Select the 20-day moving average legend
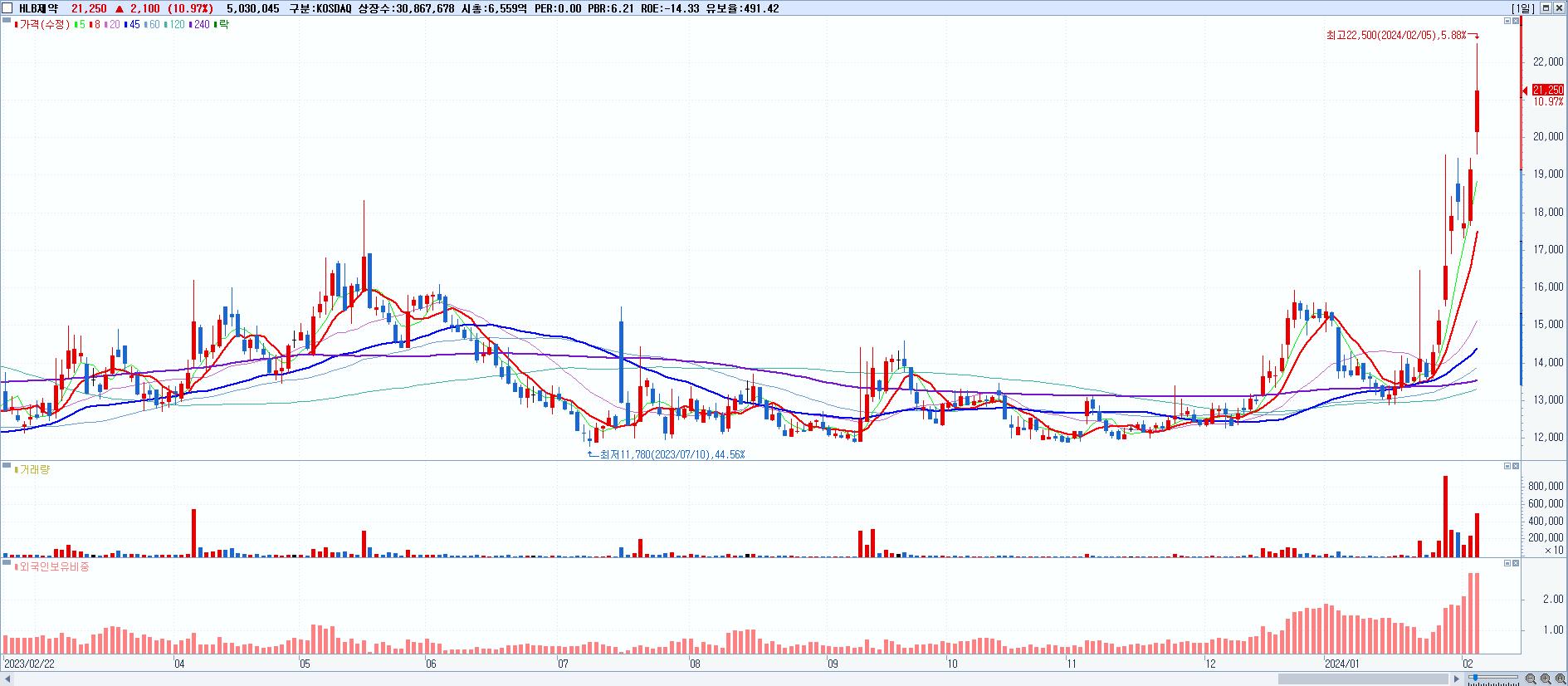 (112, 25)
